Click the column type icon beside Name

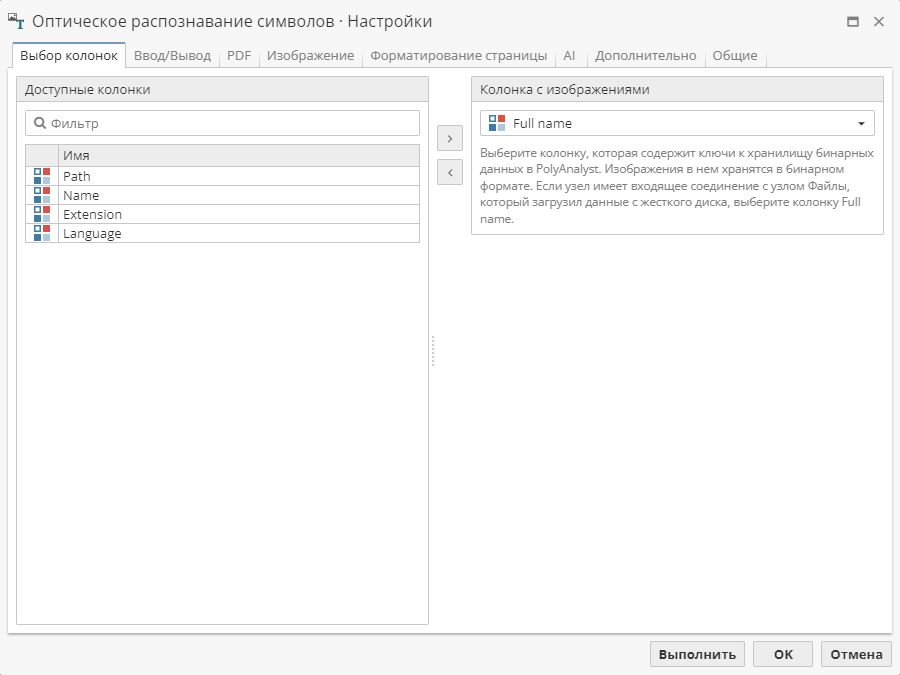click(x=41, y=195)
